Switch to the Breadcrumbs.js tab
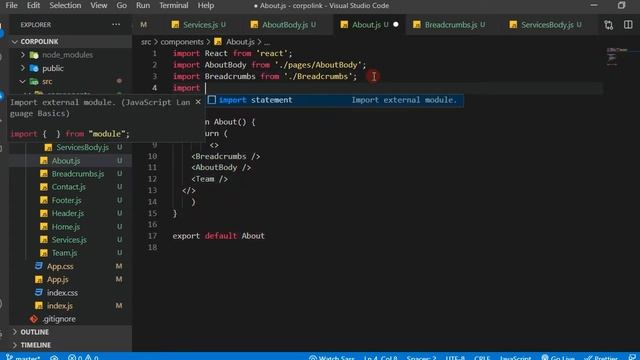 [450, 24]
